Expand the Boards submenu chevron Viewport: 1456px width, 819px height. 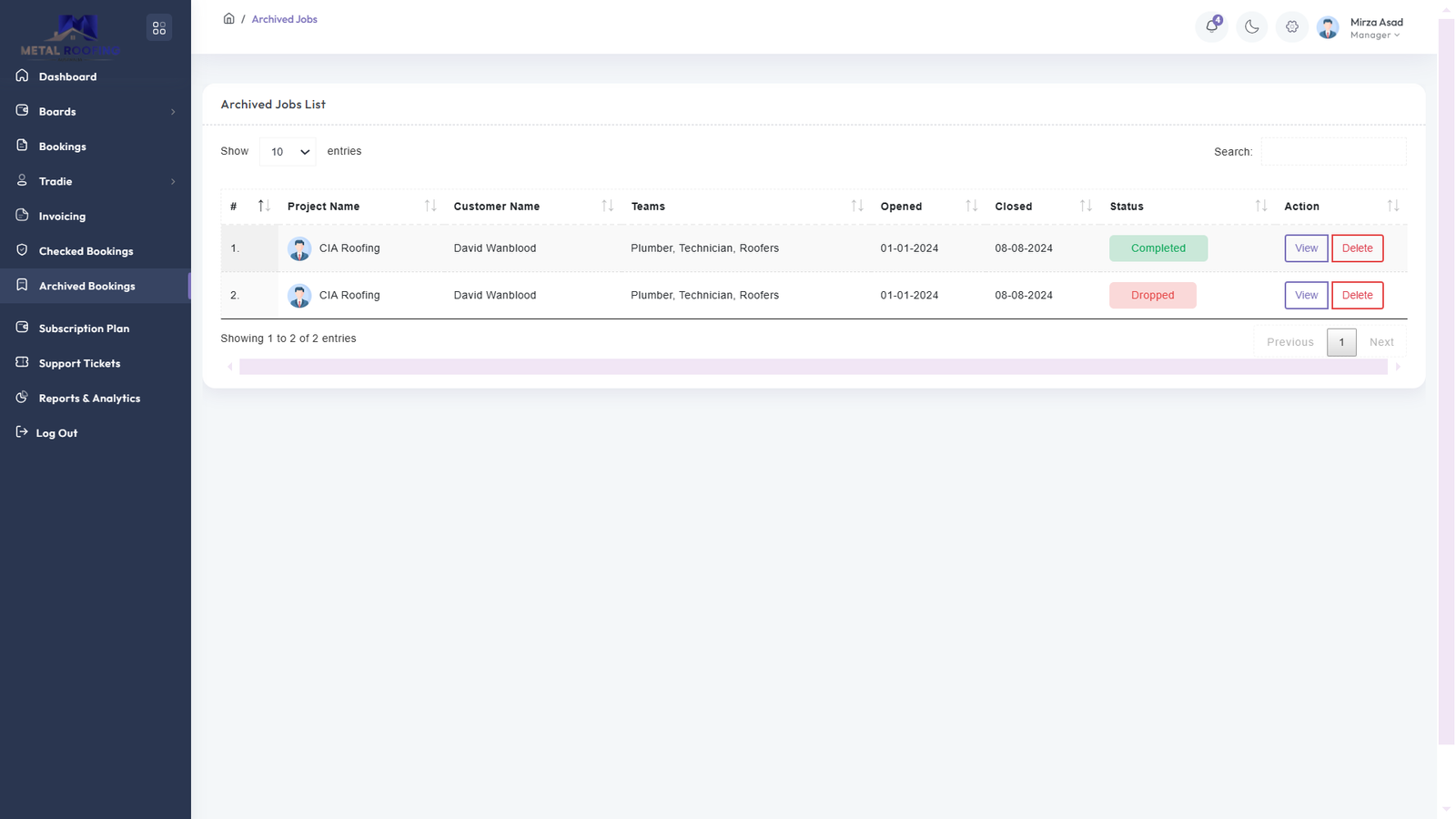[173, 112]
